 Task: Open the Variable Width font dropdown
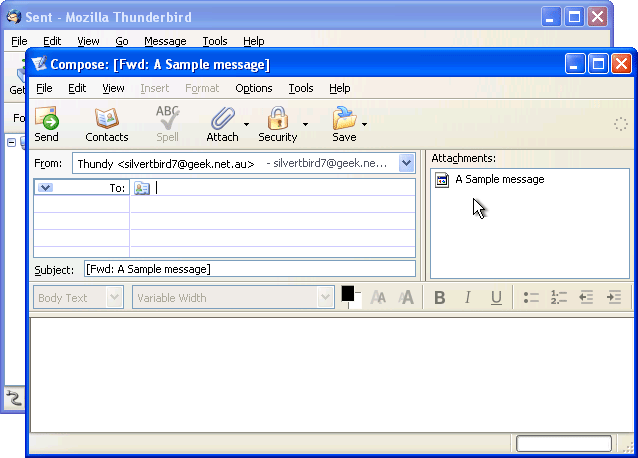click(x=324, y=298)
